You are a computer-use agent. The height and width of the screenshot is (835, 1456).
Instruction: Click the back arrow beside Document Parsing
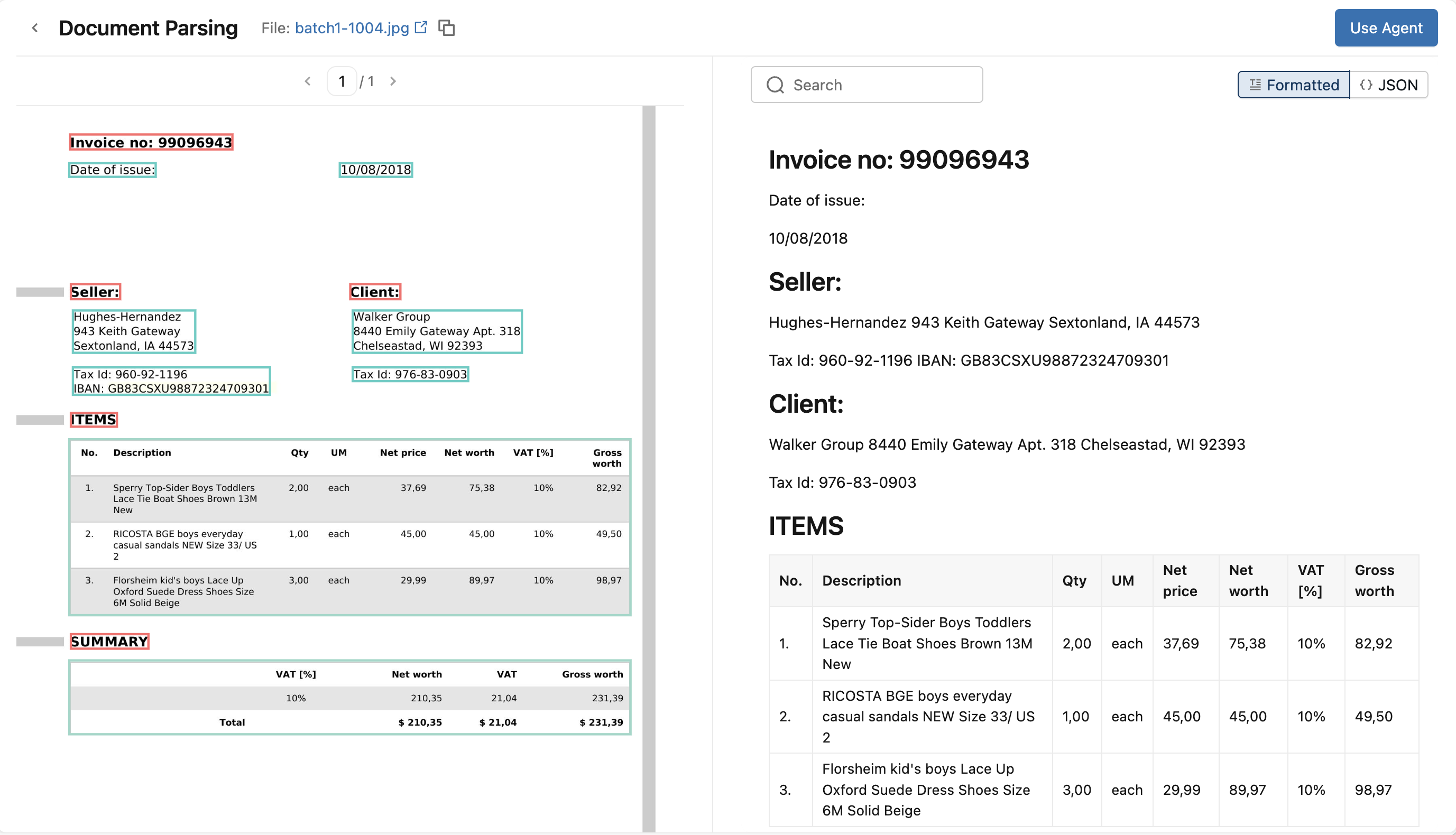pos(35,27)
